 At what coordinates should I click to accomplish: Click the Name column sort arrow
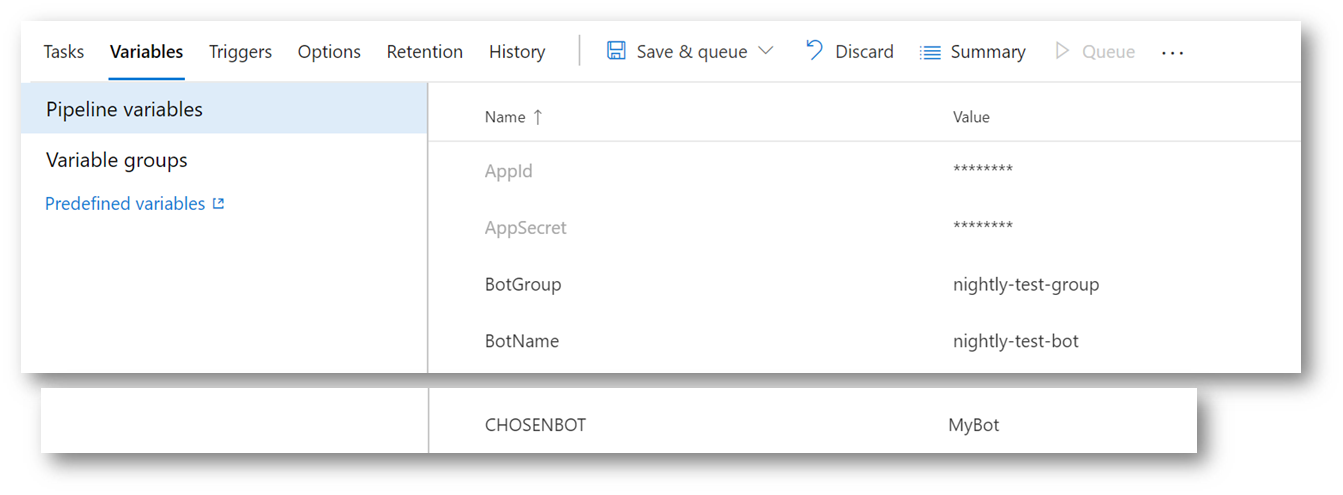537,117
